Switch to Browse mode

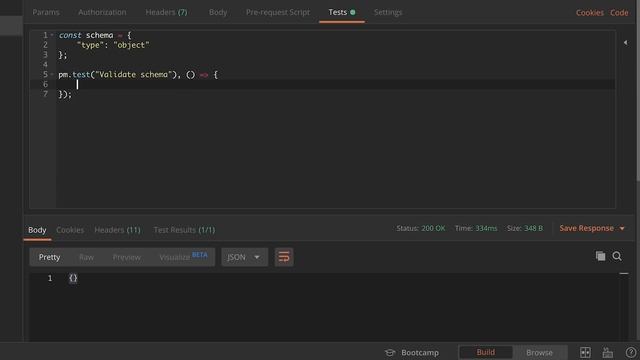pyautogui.click(x=539, y=352)
